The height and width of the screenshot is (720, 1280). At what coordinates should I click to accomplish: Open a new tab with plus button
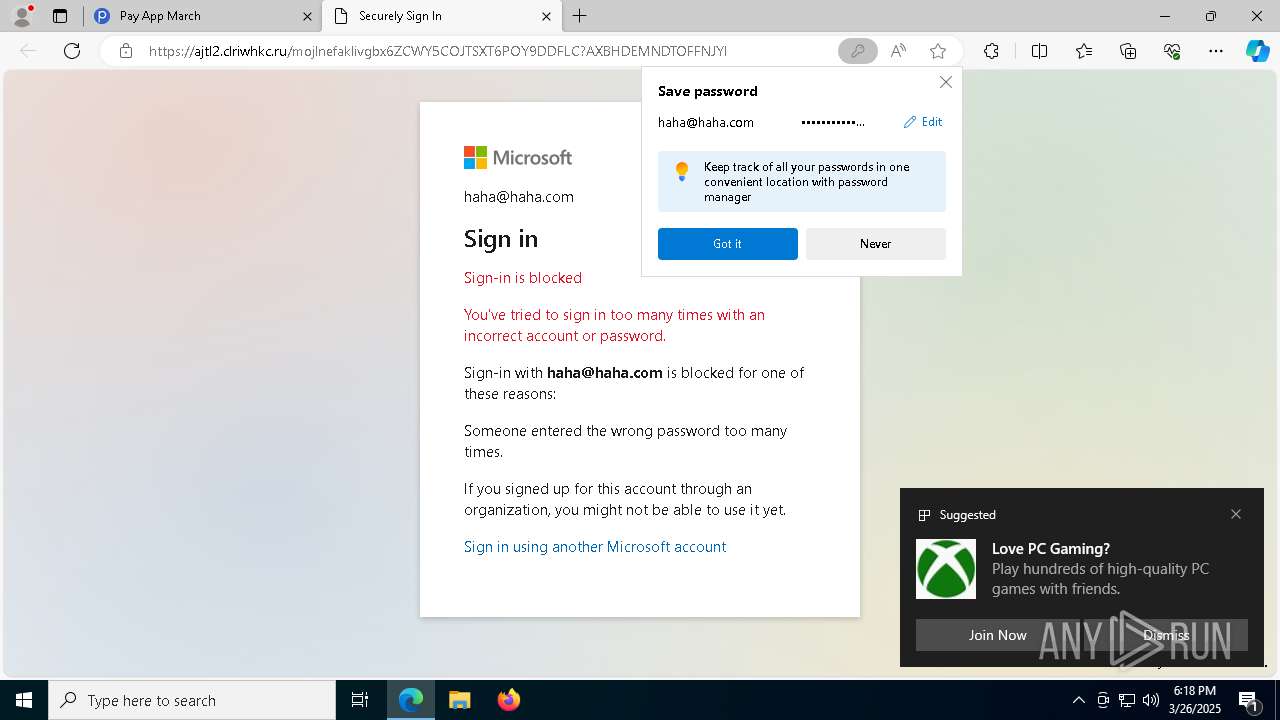(x=580, y=16)
